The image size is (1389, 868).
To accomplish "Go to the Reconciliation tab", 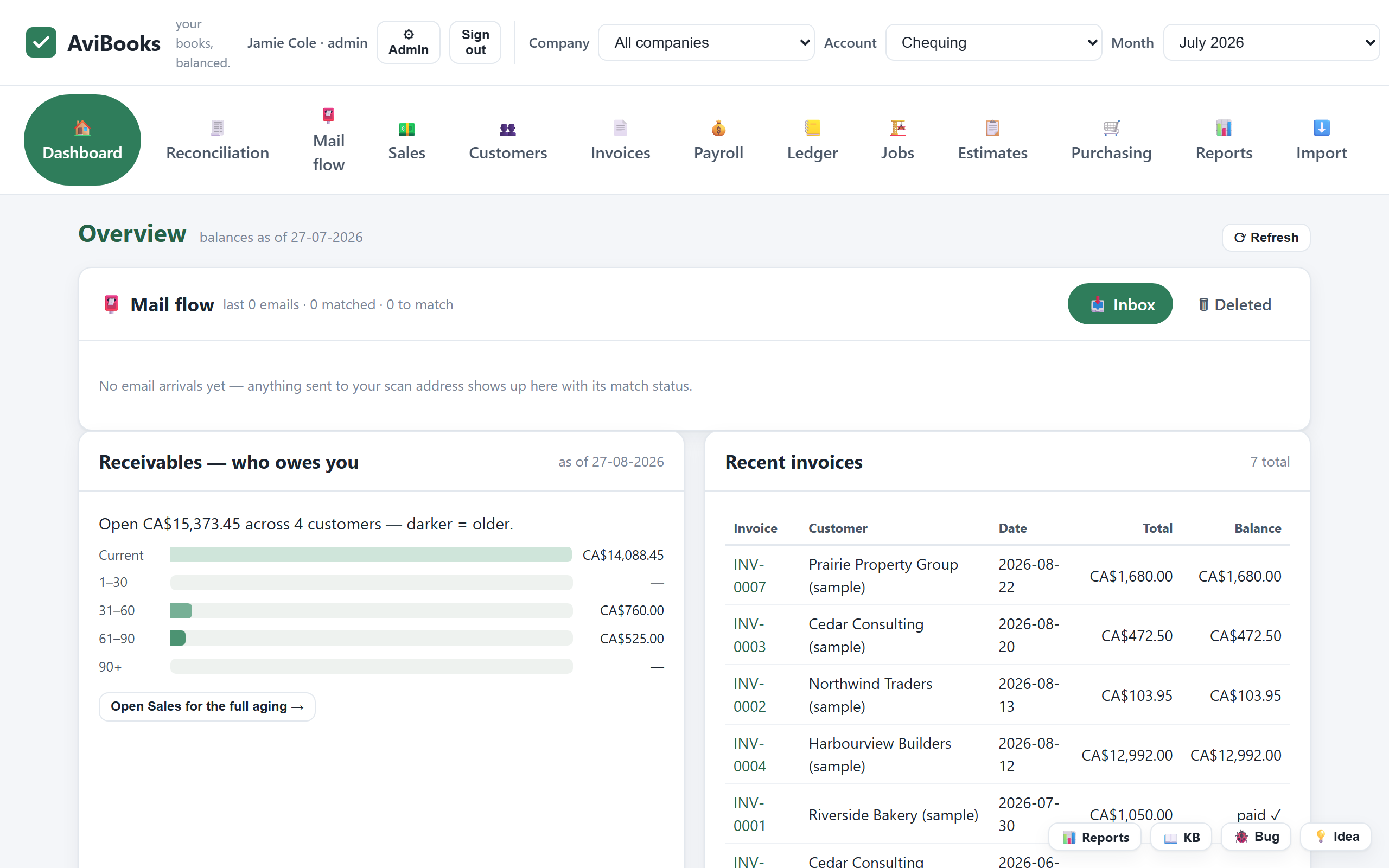I will [217, 140].
